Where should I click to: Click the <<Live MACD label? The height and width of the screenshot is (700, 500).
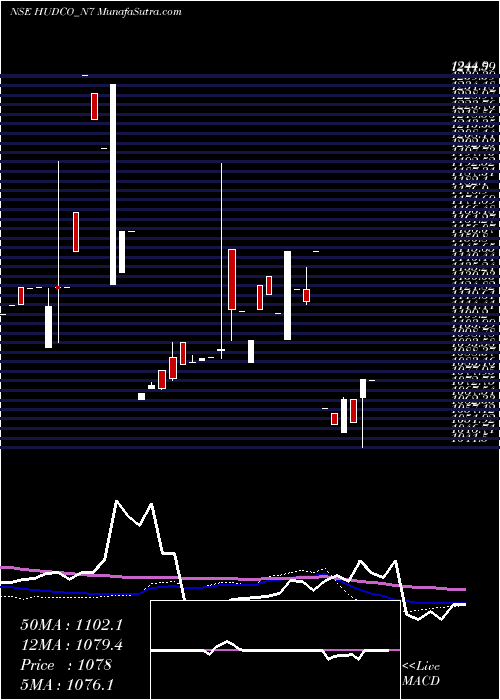click(421, 674)
